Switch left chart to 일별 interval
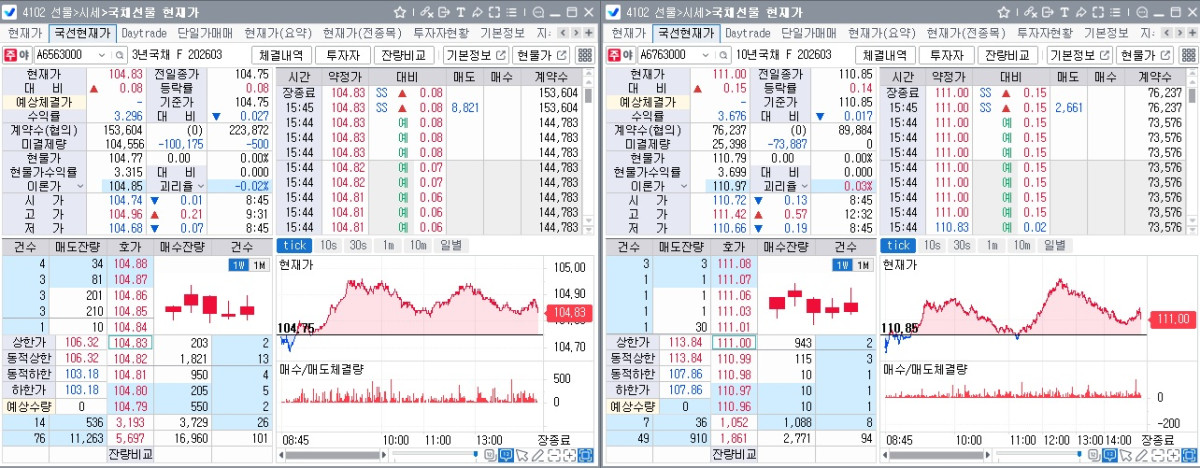 tap(451, 245)
